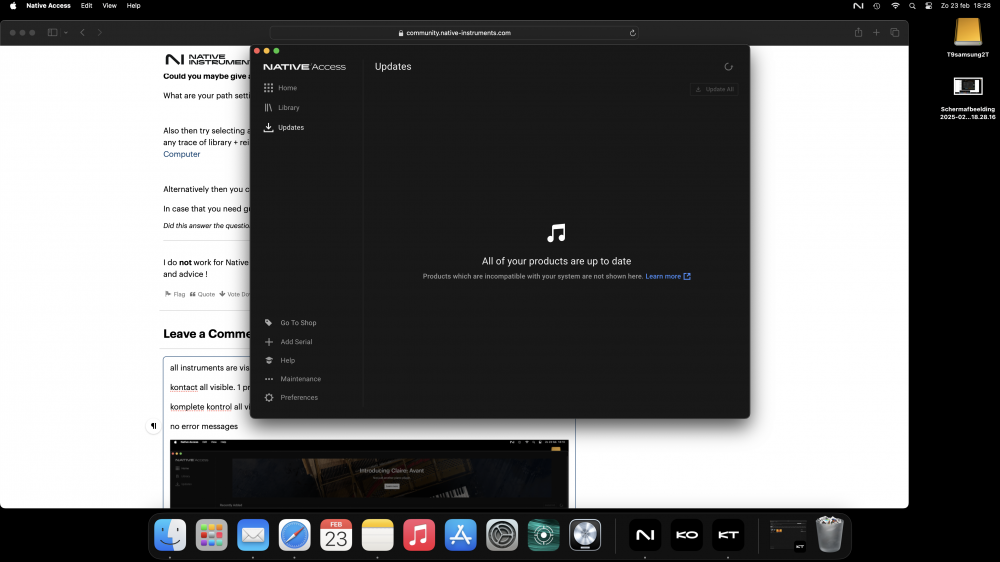
Task: Open Calendar from the Dock
Action: (x=336, y=535)
